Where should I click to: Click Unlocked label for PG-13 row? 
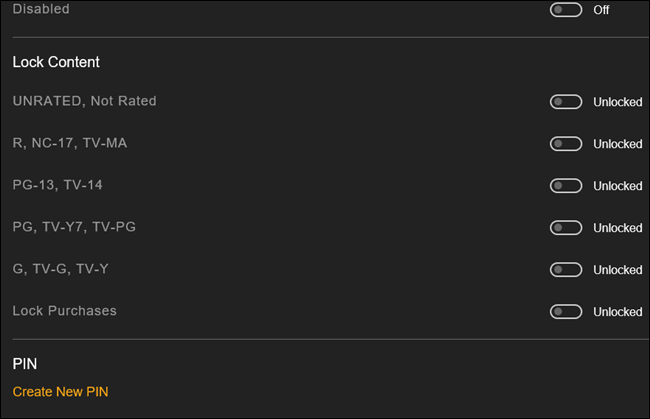tap(618, 186)
